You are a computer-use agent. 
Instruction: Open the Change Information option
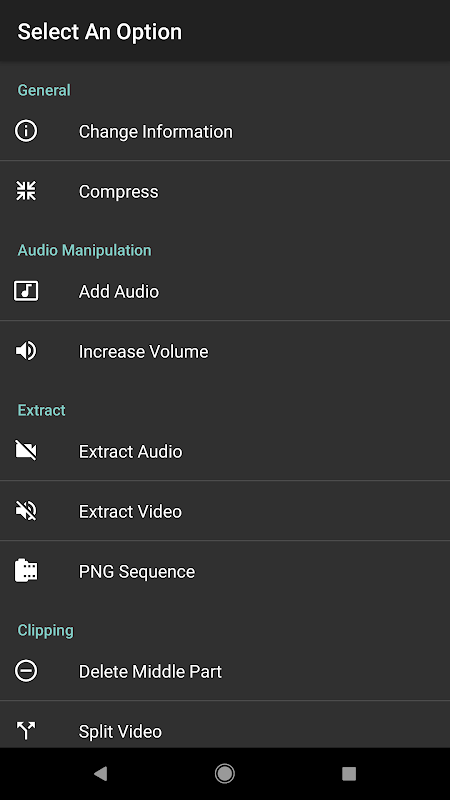click(x=225, y=131)
